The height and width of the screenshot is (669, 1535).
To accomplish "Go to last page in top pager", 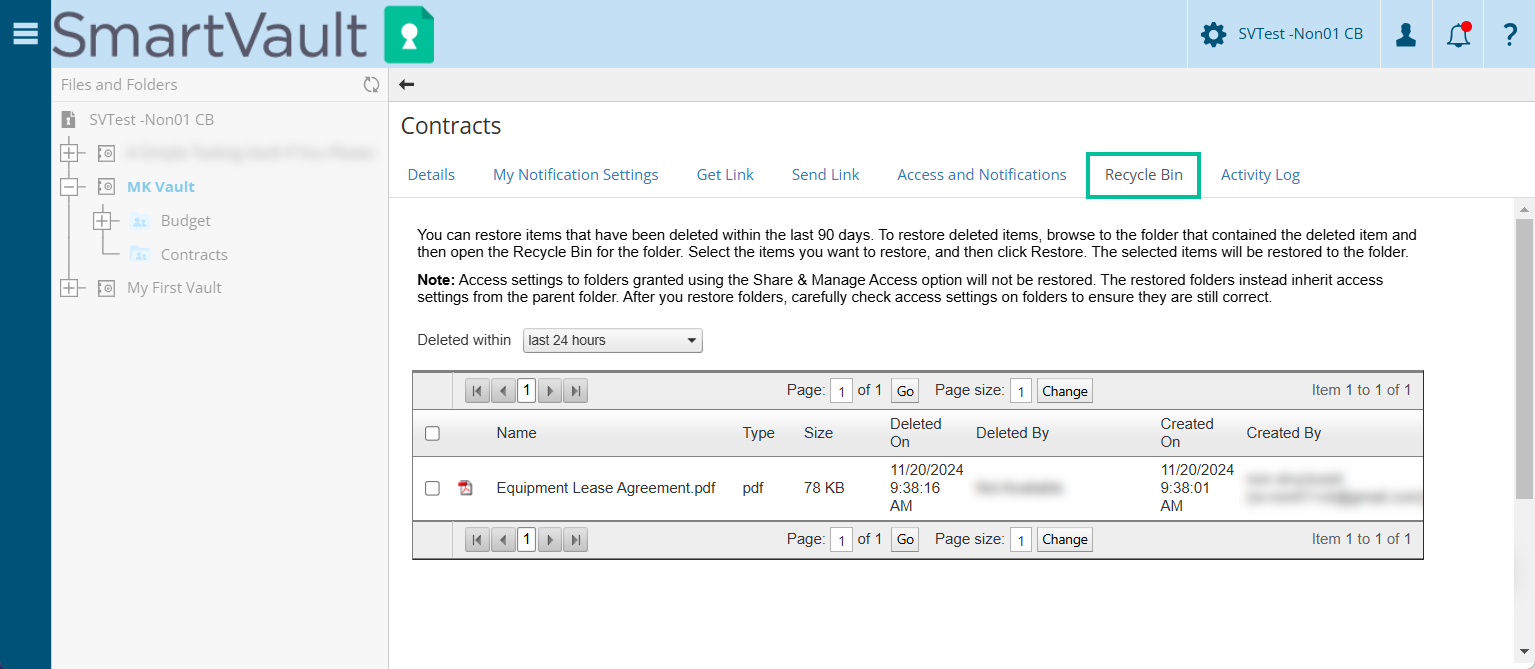I will pyautogui.click(x=575, y=391).
